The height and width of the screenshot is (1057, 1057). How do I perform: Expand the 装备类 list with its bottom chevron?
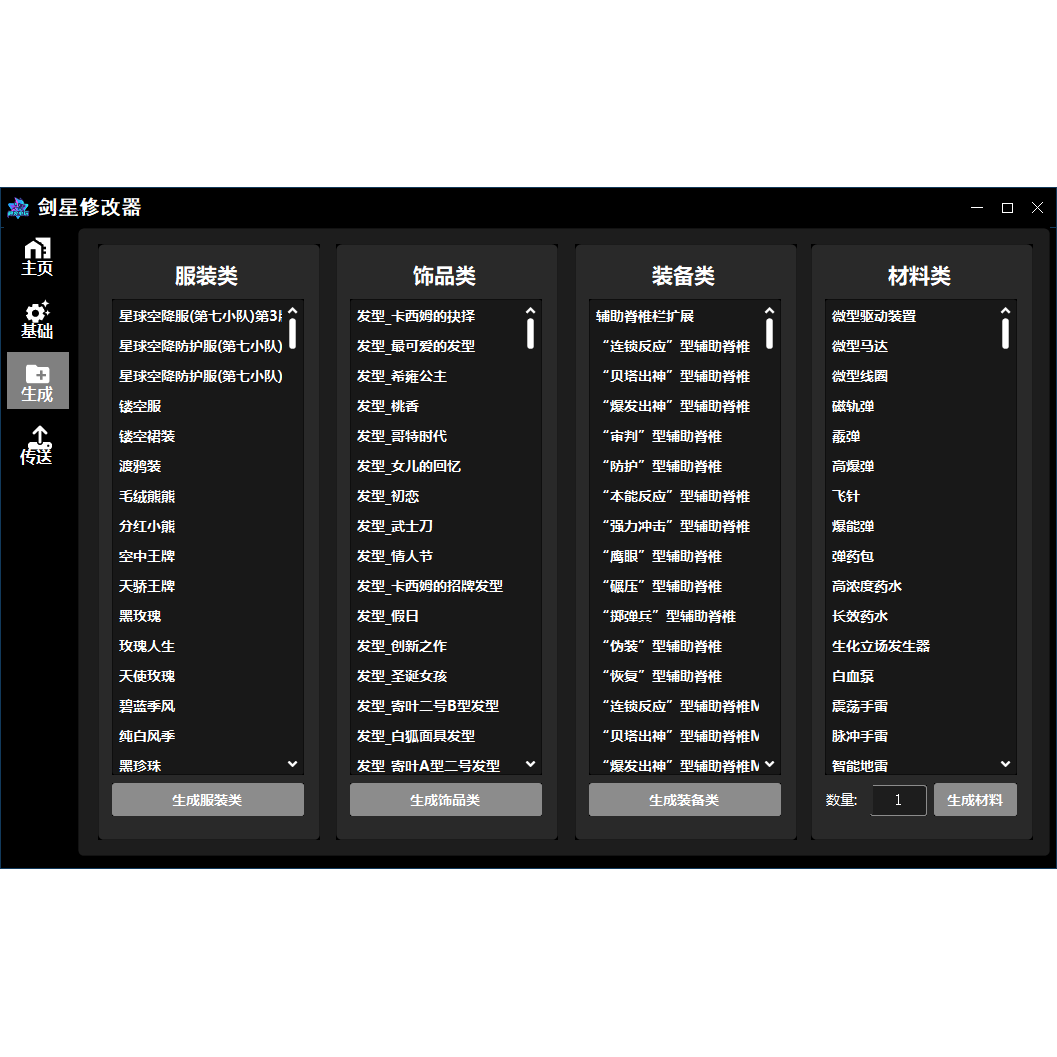tap(769, 765)
